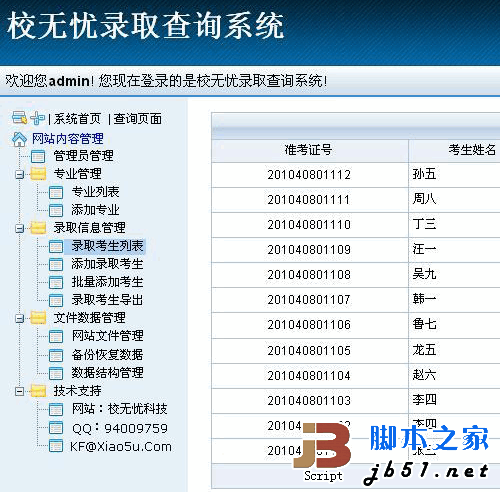Click the blue plus icon in sidebar toolbar
Screen dimensions: 500x492
click(x=37, y=118)
